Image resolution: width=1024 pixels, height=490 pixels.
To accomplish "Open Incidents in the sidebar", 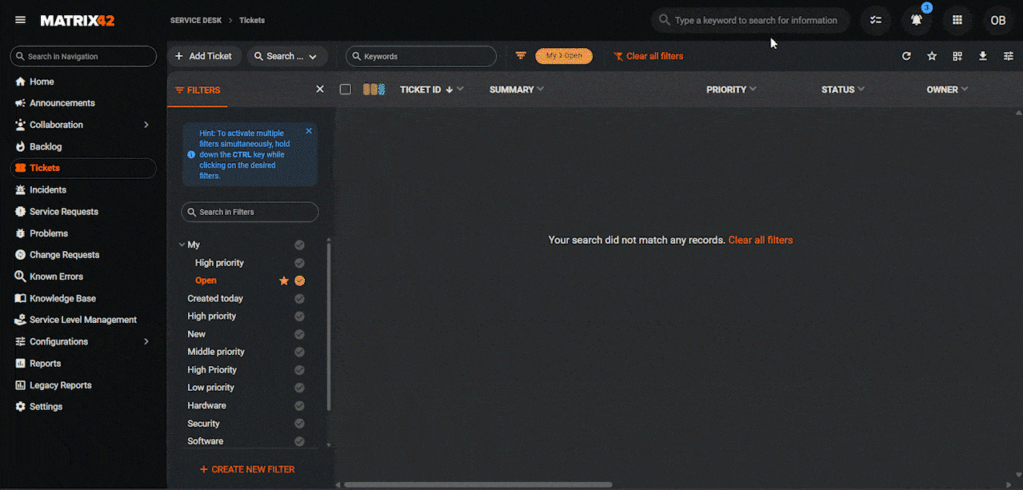I will [48, 190].
